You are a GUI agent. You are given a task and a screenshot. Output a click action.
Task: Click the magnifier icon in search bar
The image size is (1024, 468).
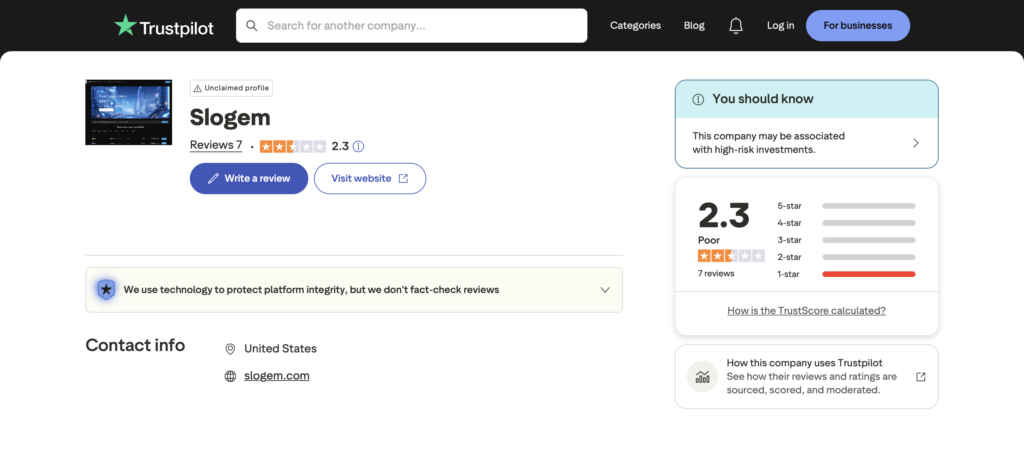(x=251, y=25)
